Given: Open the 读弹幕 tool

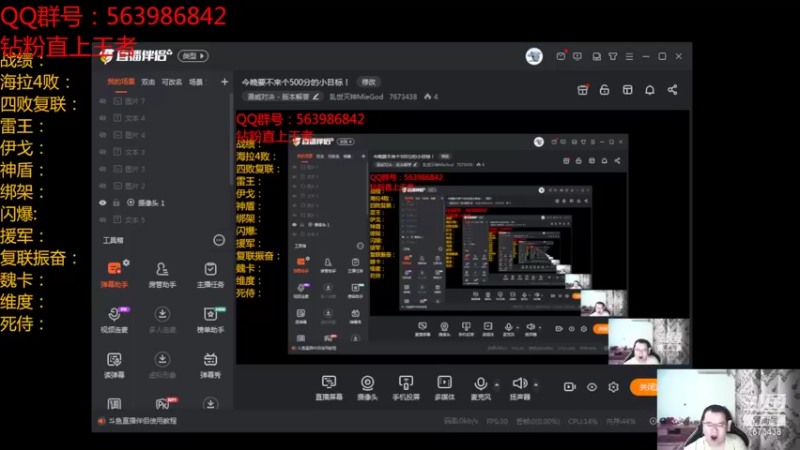Looking at the screenshot, I should [114, 365].
